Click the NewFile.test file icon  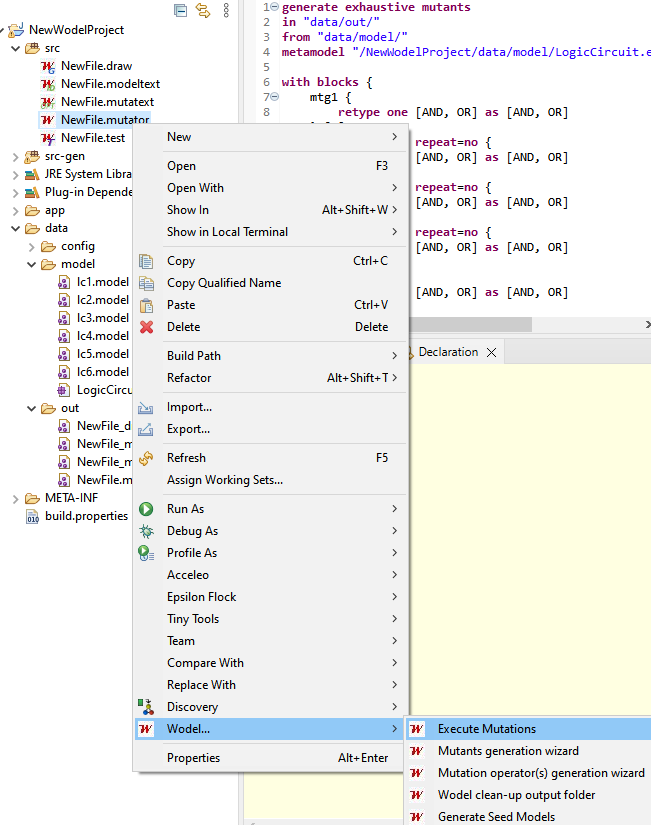pyautogui.click(x=48, y=138)
